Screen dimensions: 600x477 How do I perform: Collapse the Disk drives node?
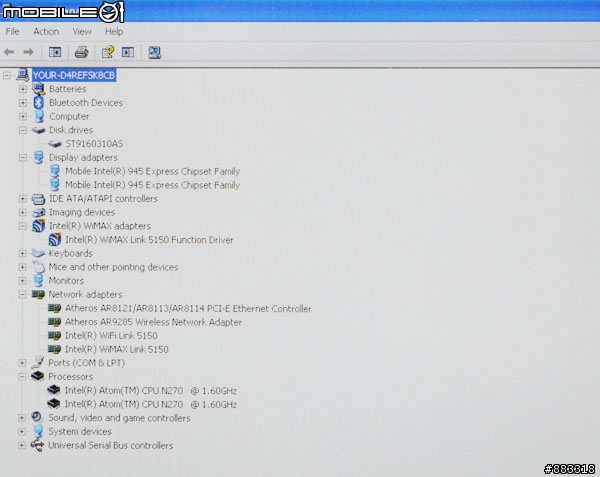click(x=23, y=130)
